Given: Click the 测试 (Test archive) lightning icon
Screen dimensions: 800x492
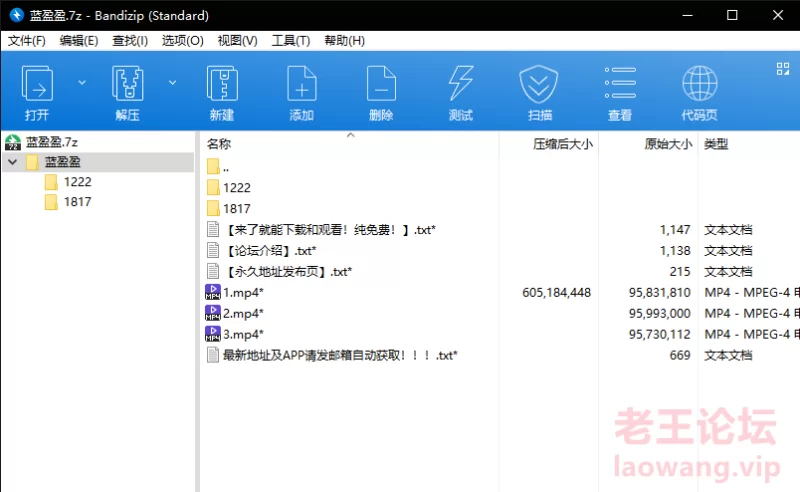Looking at the screenshot, I should [x=461, y=84].
